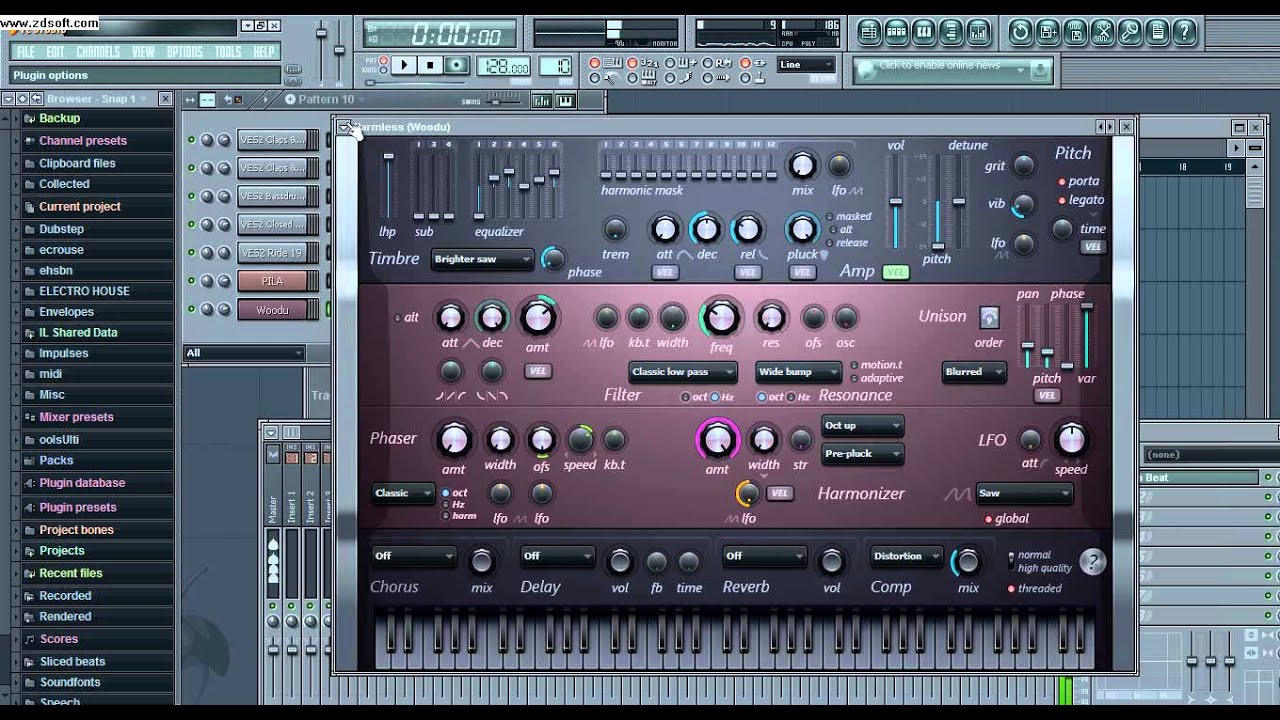Image resolution: width=1280 pixels, height=720 pixels.
Task: Open the Playlist window from toolbar
Action: click(869, 32)
